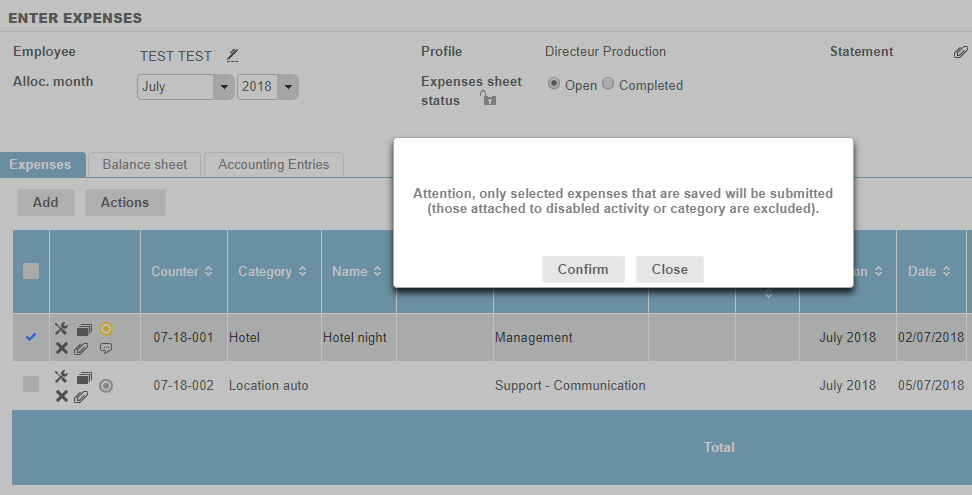Click the unlocked padlock status icon
The width and height of the screenshot is (972, 495).
click(x=488, y=98)
